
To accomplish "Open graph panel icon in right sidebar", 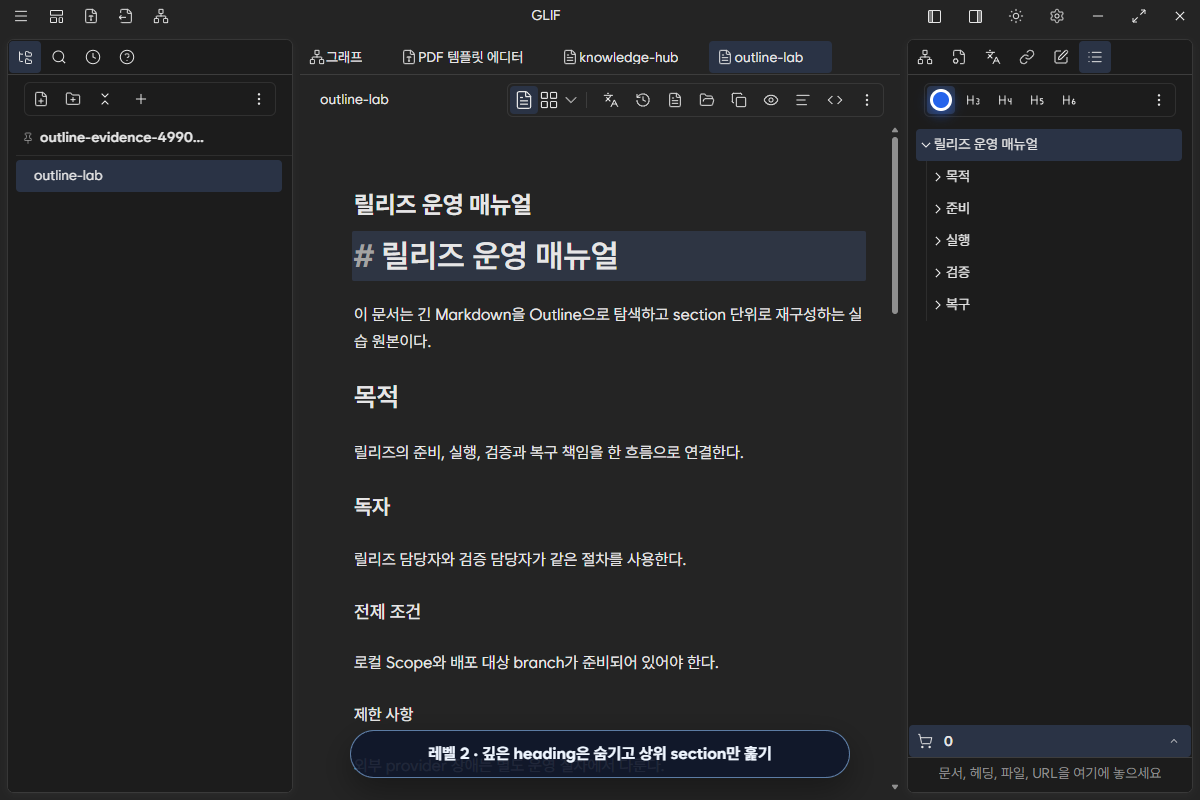I will 925,57.
